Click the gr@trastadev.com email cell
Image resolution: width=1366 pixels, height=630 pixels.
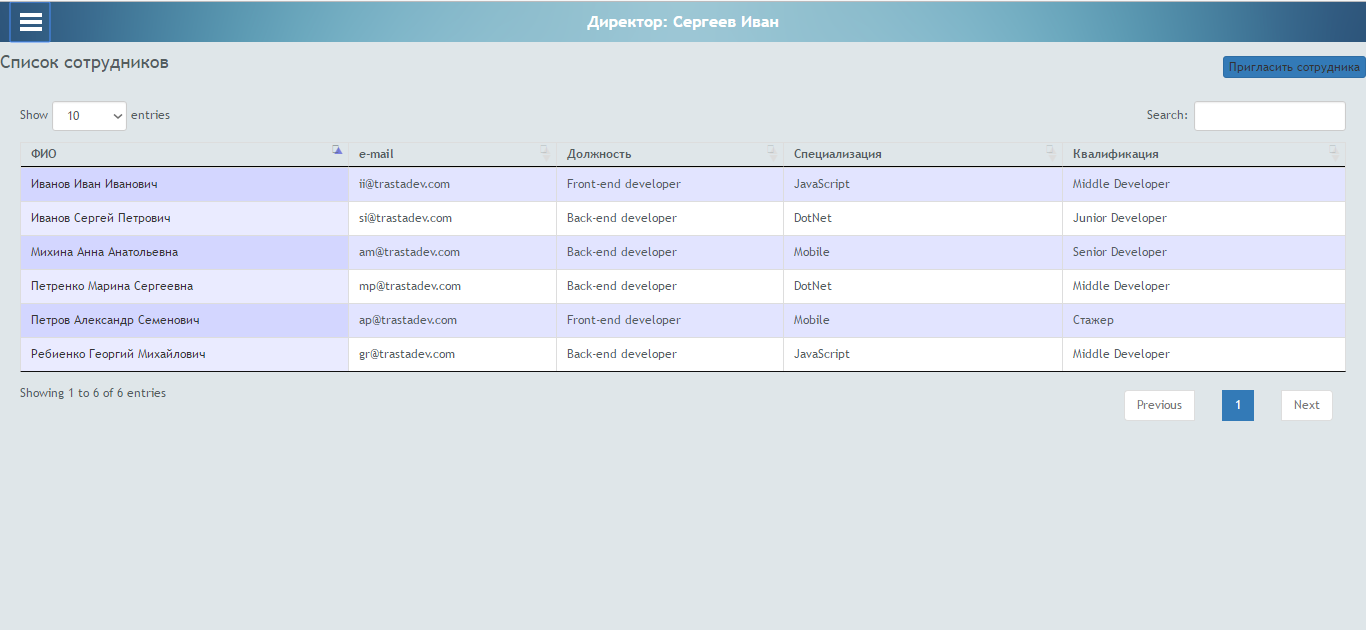pyautogui.click(x=407, y=354)
